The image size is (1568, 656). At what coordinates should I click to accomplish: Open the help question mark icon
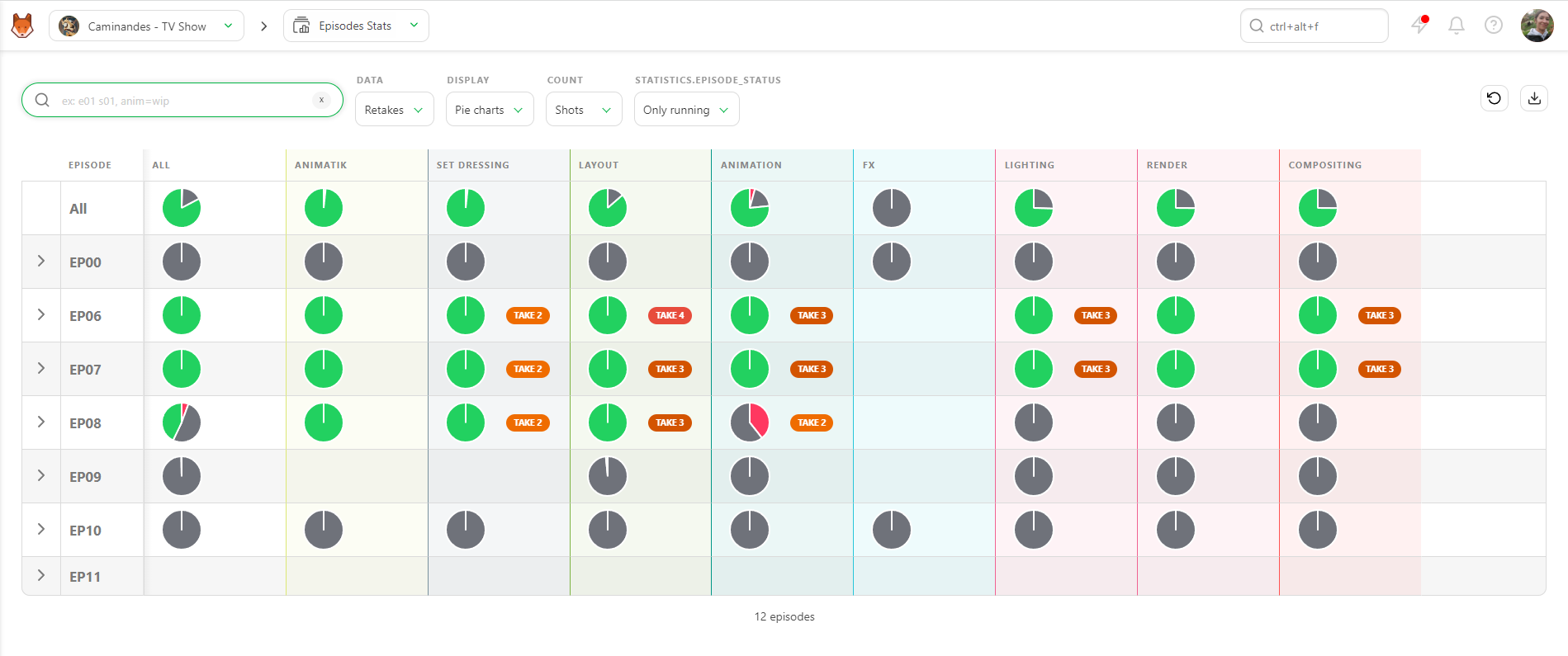pos(1494,26)
